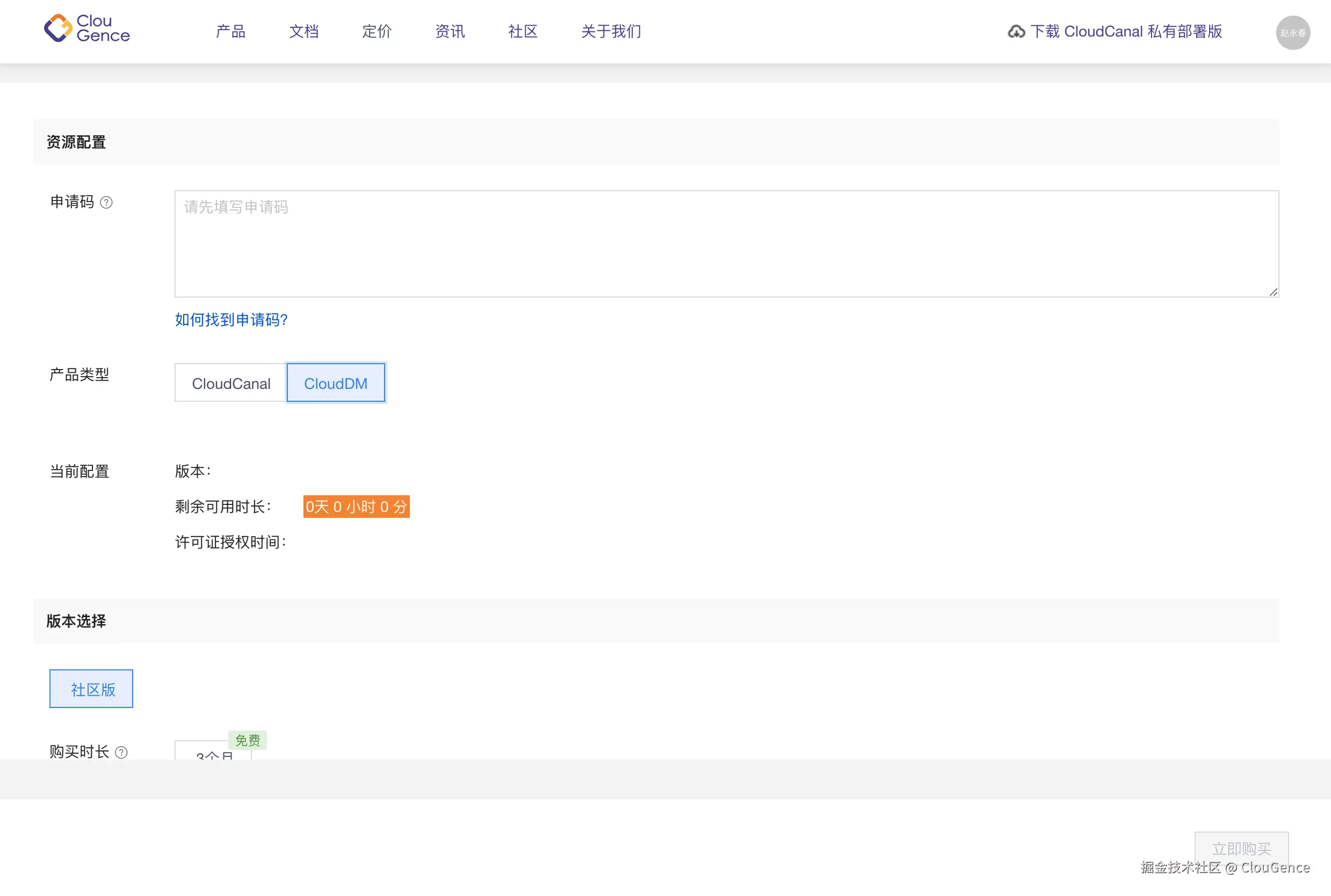Click the 版本: label
The height and width of the screenshot is (896, 1331).
click(x=193, y=472)
